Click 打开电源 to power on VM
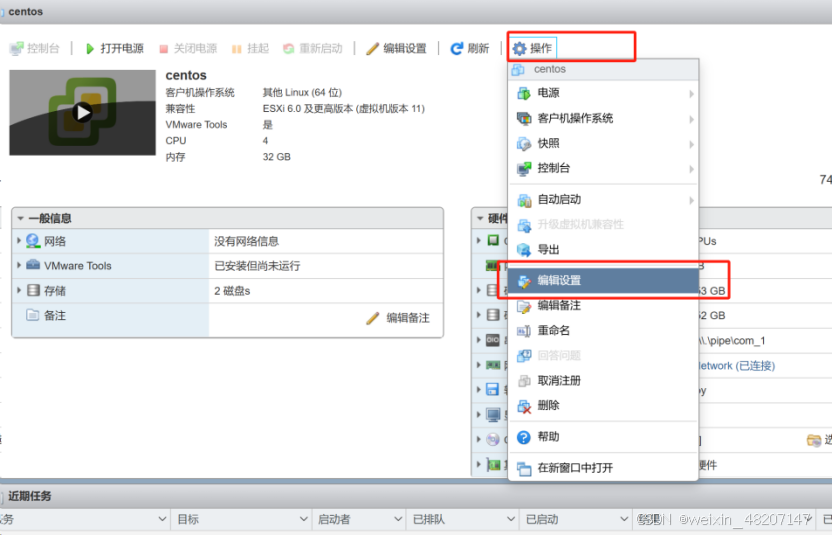832x535 pixels. 115,48
